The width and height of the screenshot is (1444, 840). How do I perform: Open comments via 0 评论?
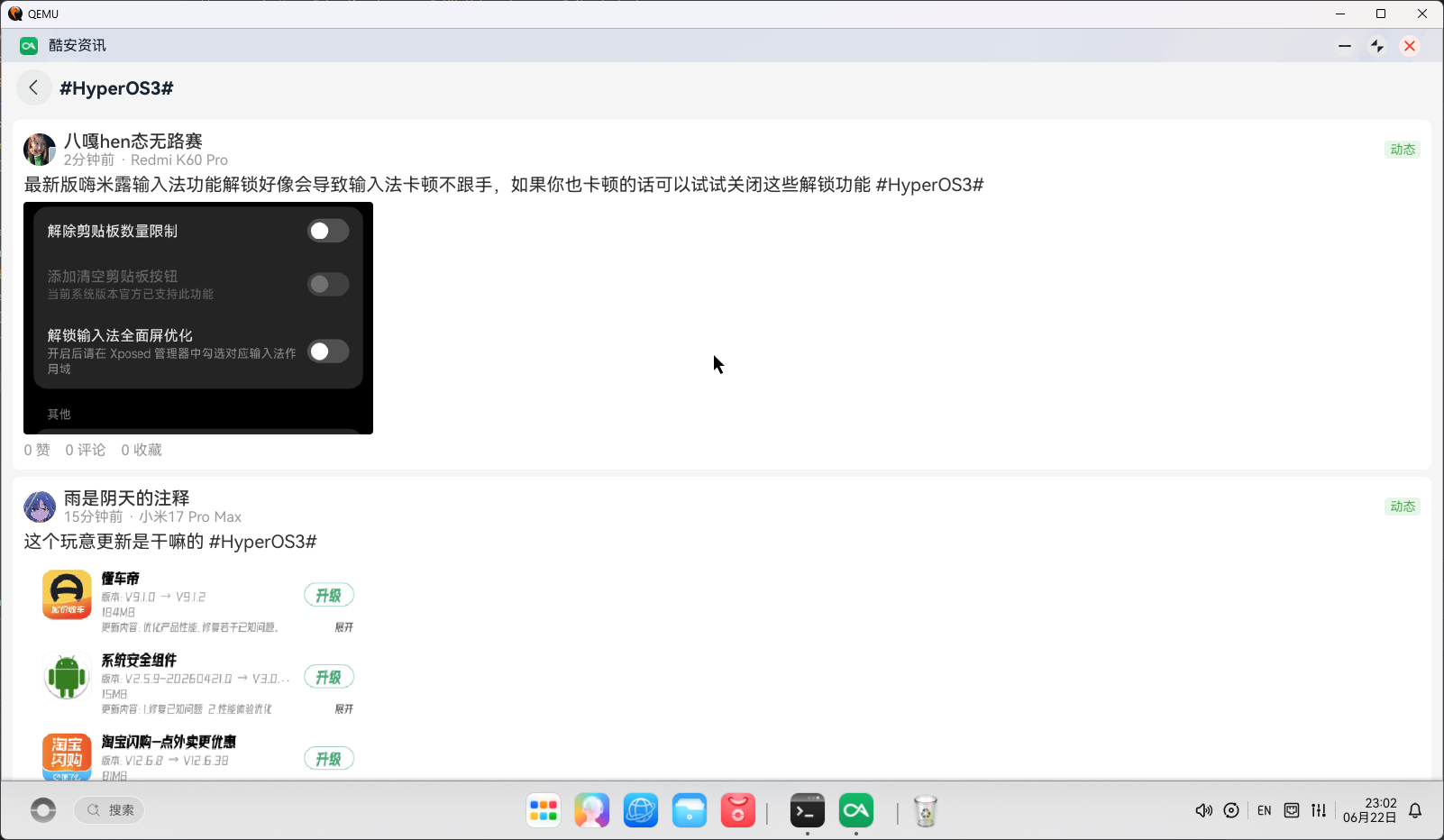click(x=86, y=450)
